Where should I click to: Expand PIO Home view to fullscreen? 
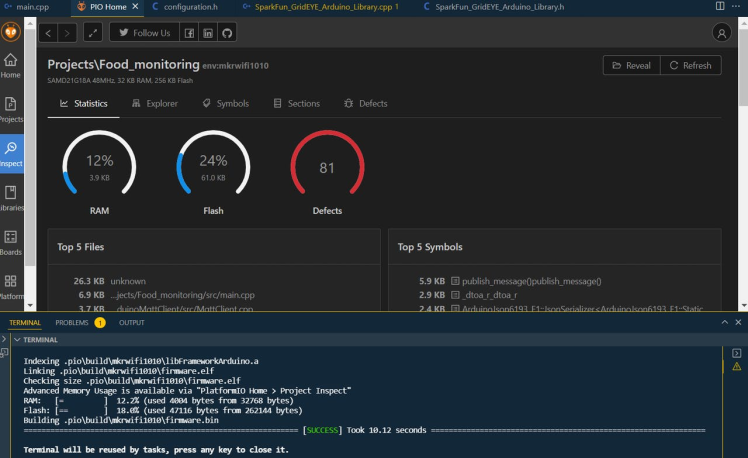tap(92, 33)
